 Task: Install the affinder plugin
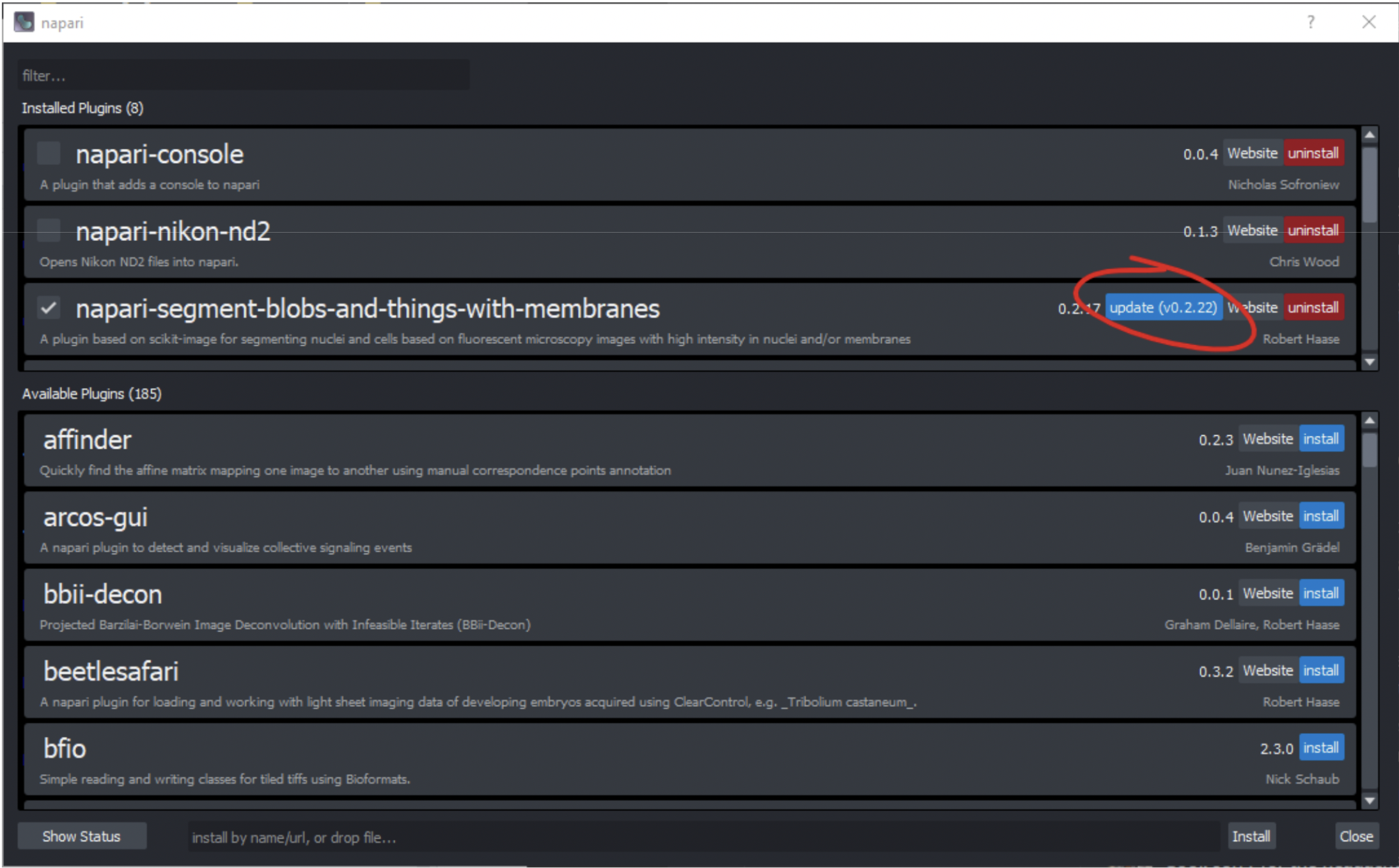pos(1321,439)
